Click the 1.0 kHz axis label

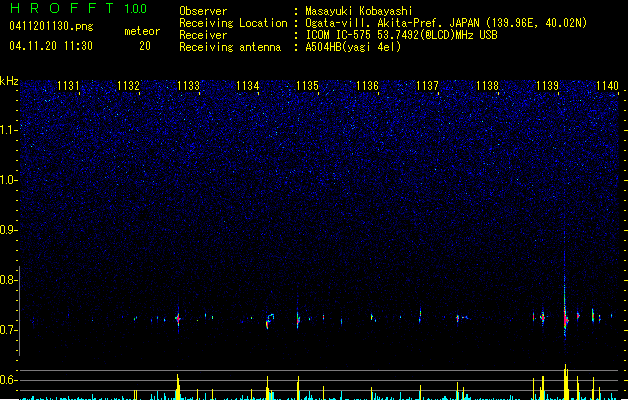[9, 180]
